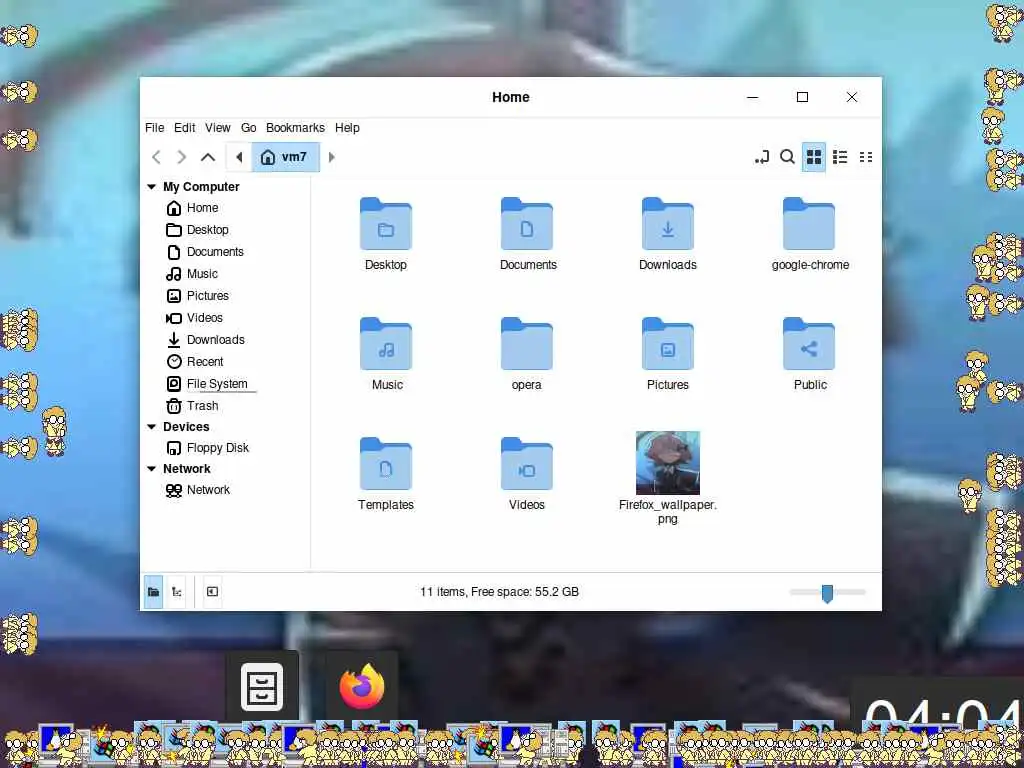This screenshot has height=768, width=1024.
Task: Select the Music folder icon in the grid
Action: pyautogui.click(x=385, y=344)
